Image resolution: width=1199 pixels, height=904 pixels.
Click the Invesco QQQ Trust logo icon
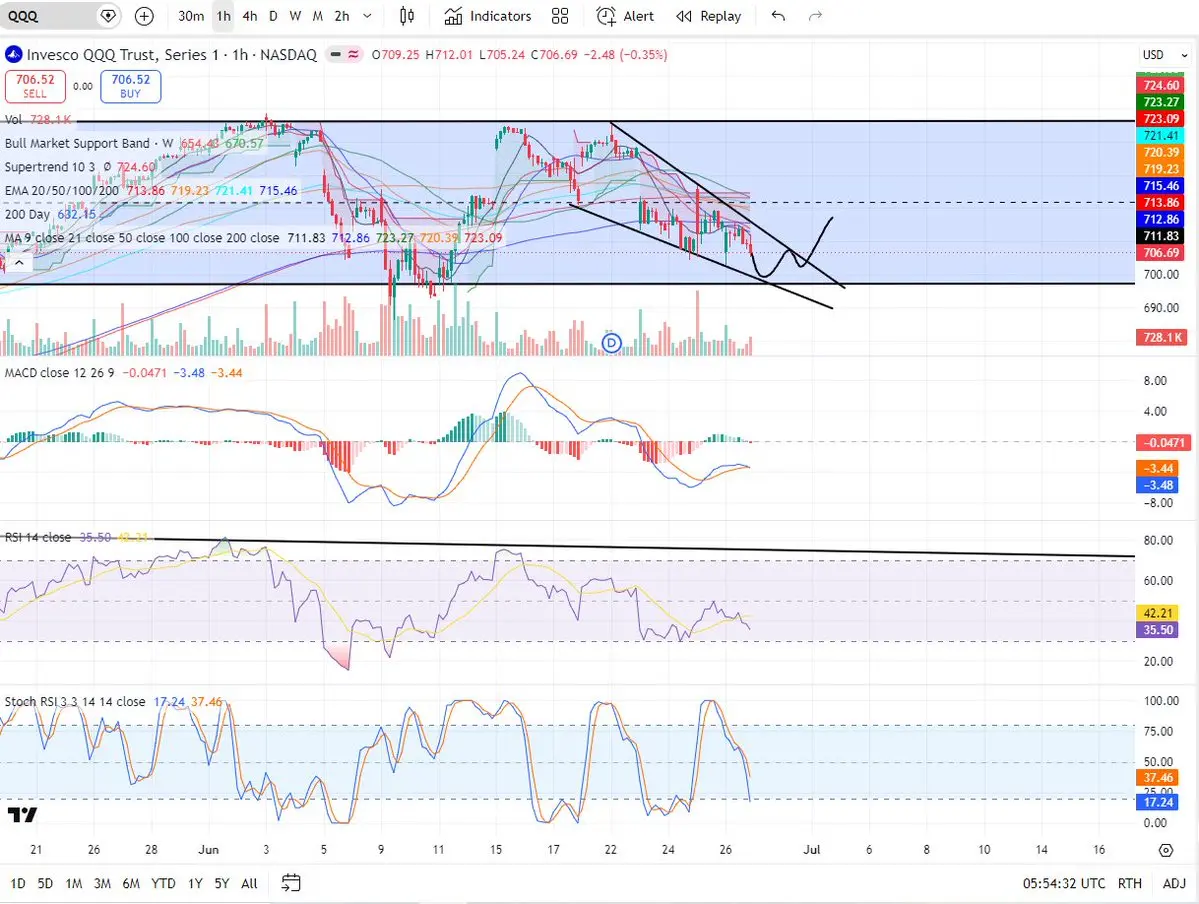click(13, 54)
